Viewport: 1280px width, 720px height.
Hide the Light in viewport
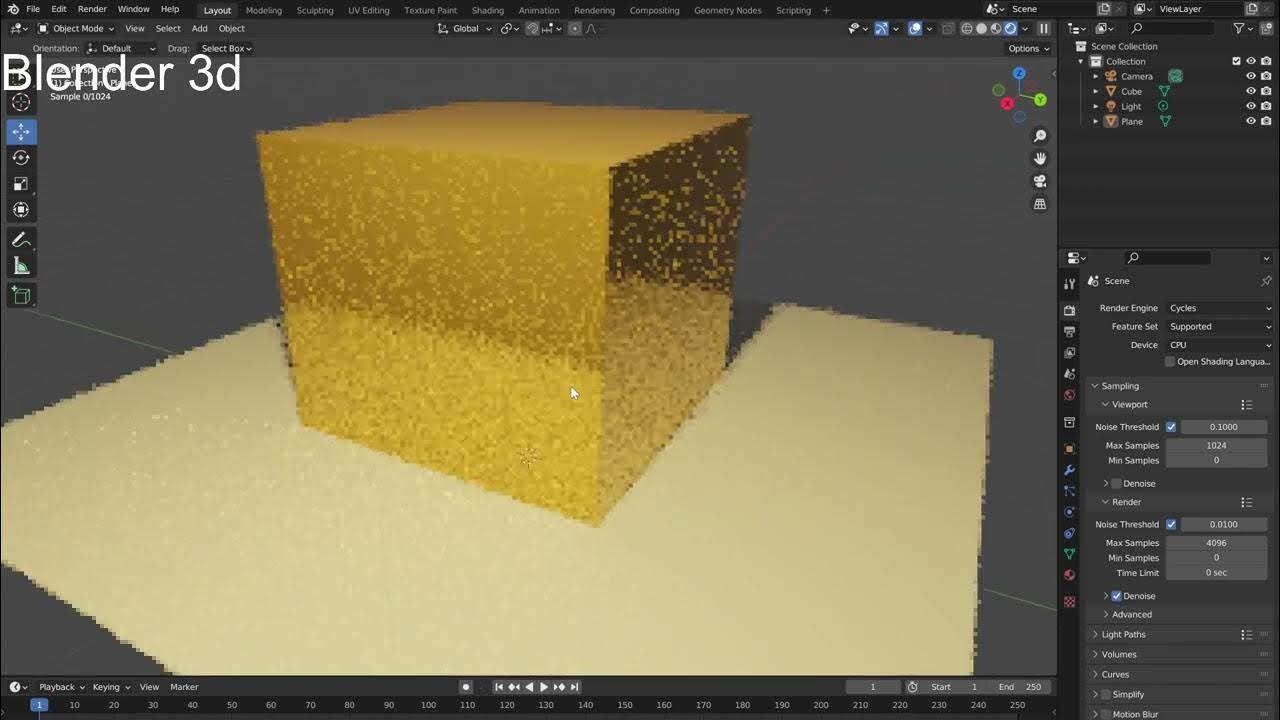1250,106
